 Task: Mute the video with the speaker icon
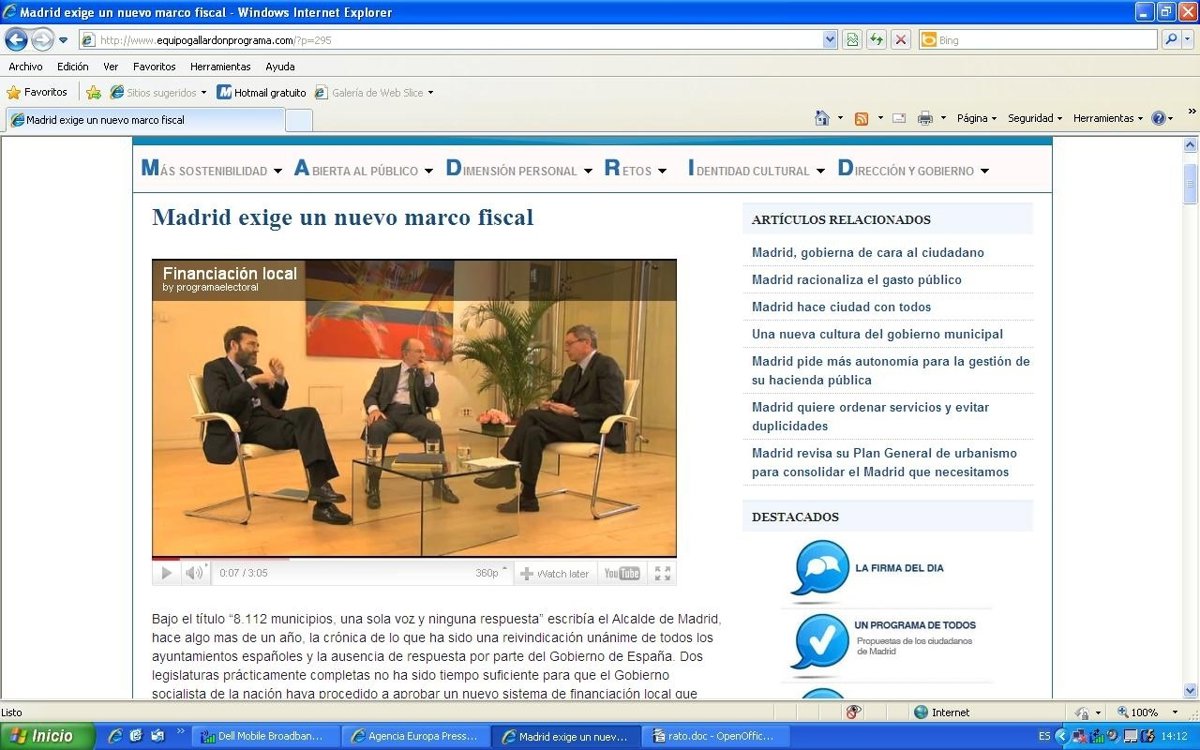(193, 573)
